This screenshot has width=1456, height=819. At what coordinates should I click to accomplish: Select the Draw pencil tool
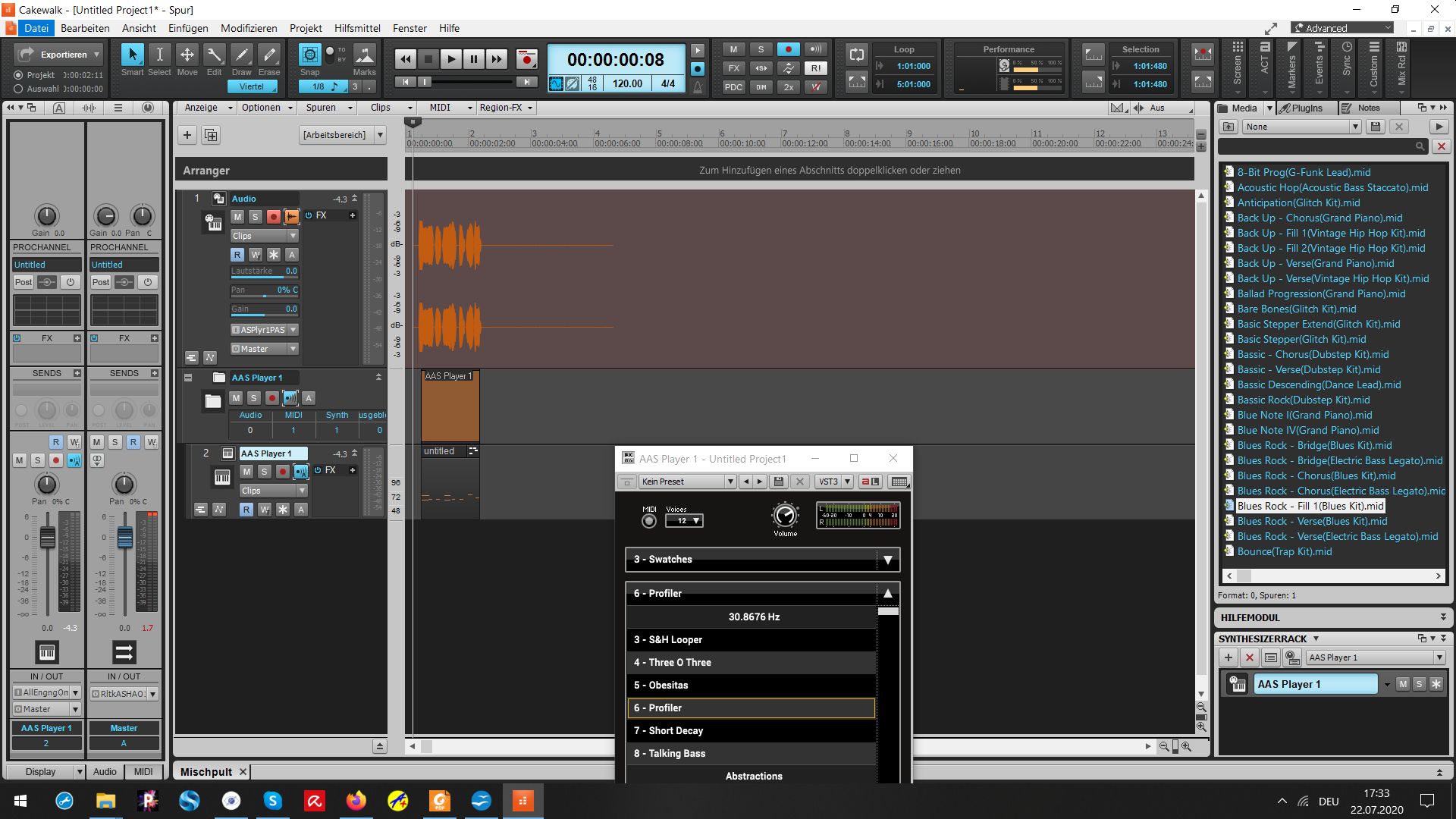(241, 55)
